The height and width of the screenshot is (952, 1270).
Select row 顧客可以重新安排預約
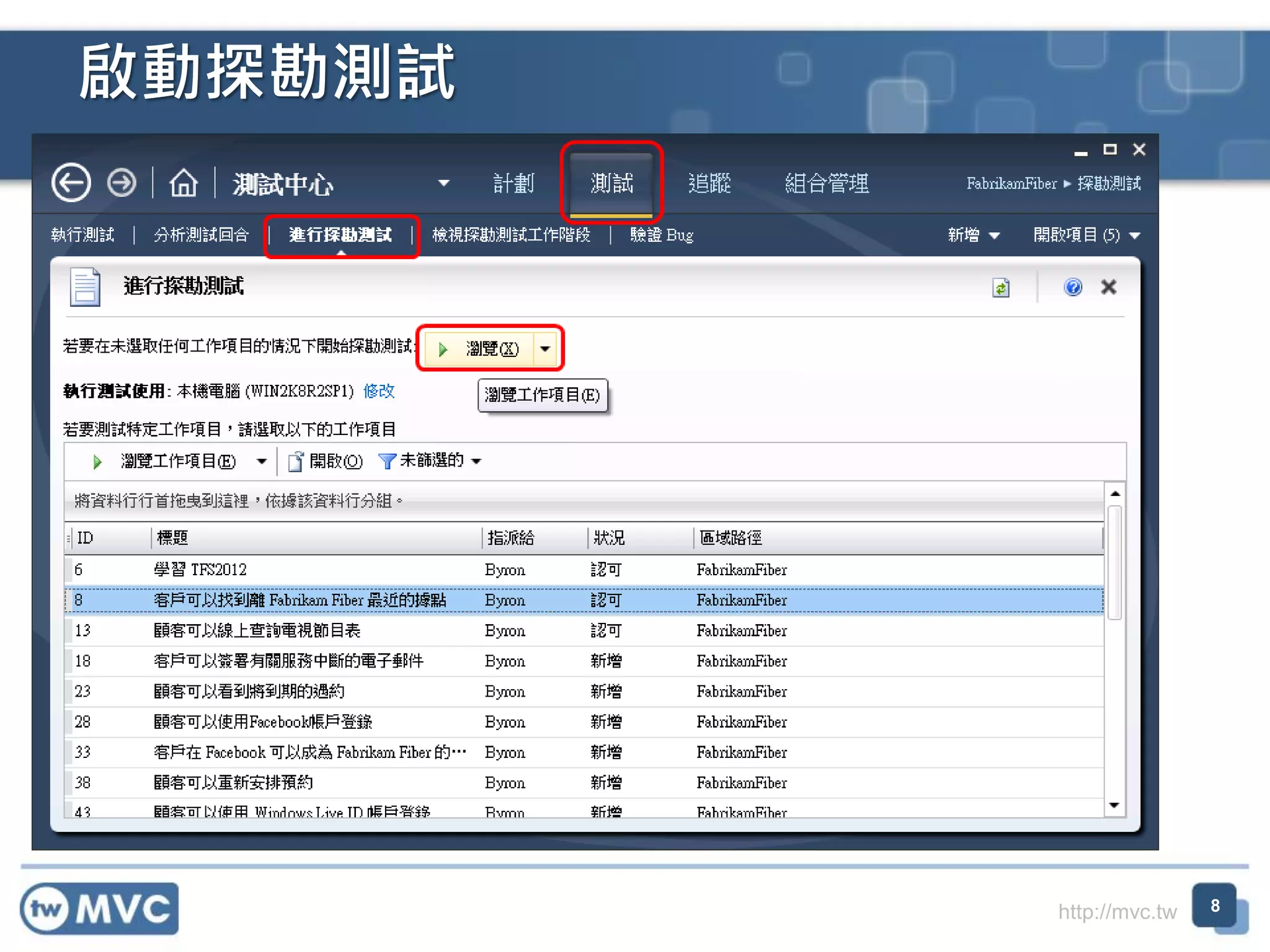click(x=584, y=782)
